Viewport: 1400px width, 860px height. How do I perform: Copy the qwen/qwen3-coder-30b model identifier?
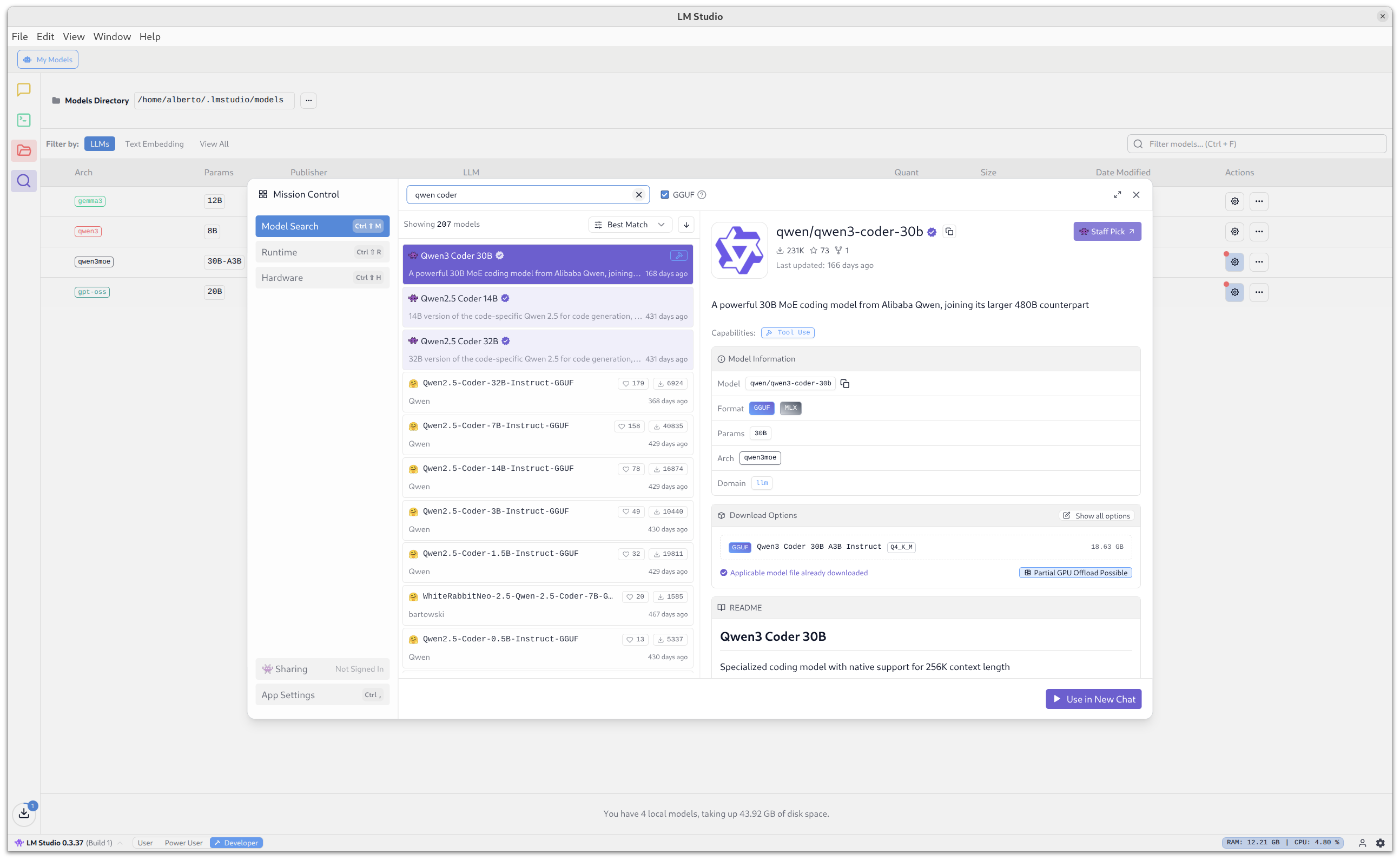(x=844, y=384)
